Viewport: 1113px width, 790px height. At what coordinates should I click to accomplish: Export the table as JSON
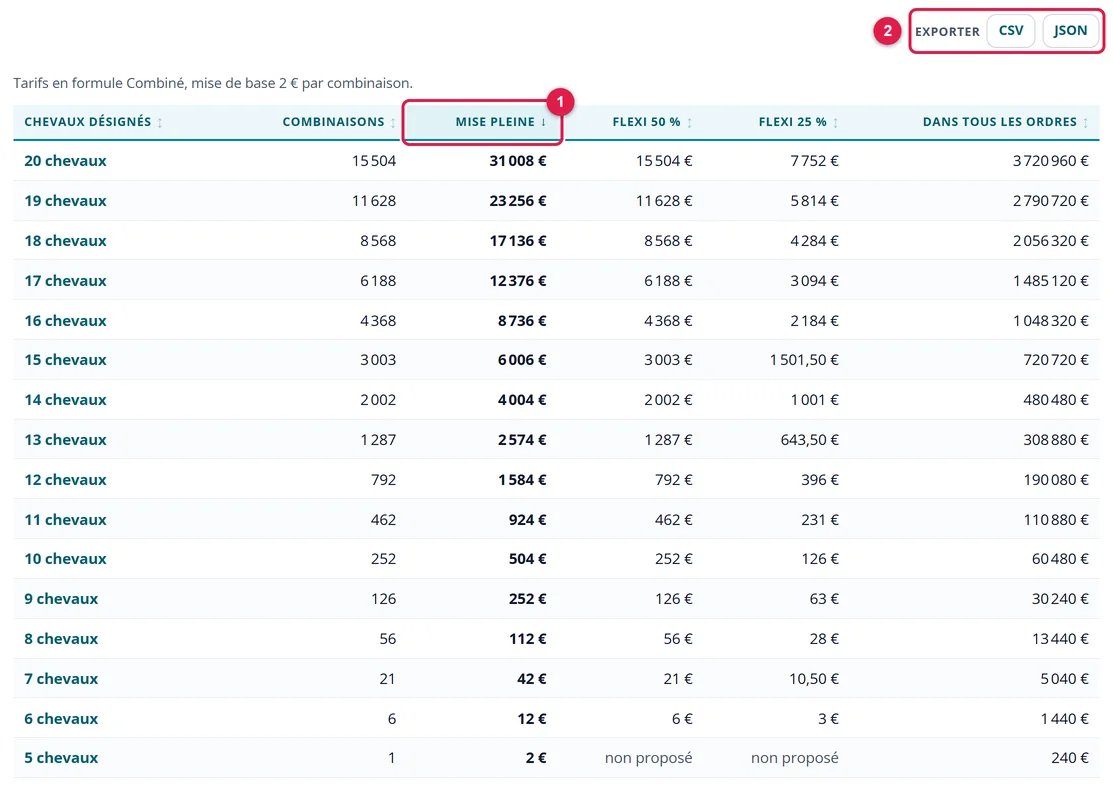[1070, 31]
